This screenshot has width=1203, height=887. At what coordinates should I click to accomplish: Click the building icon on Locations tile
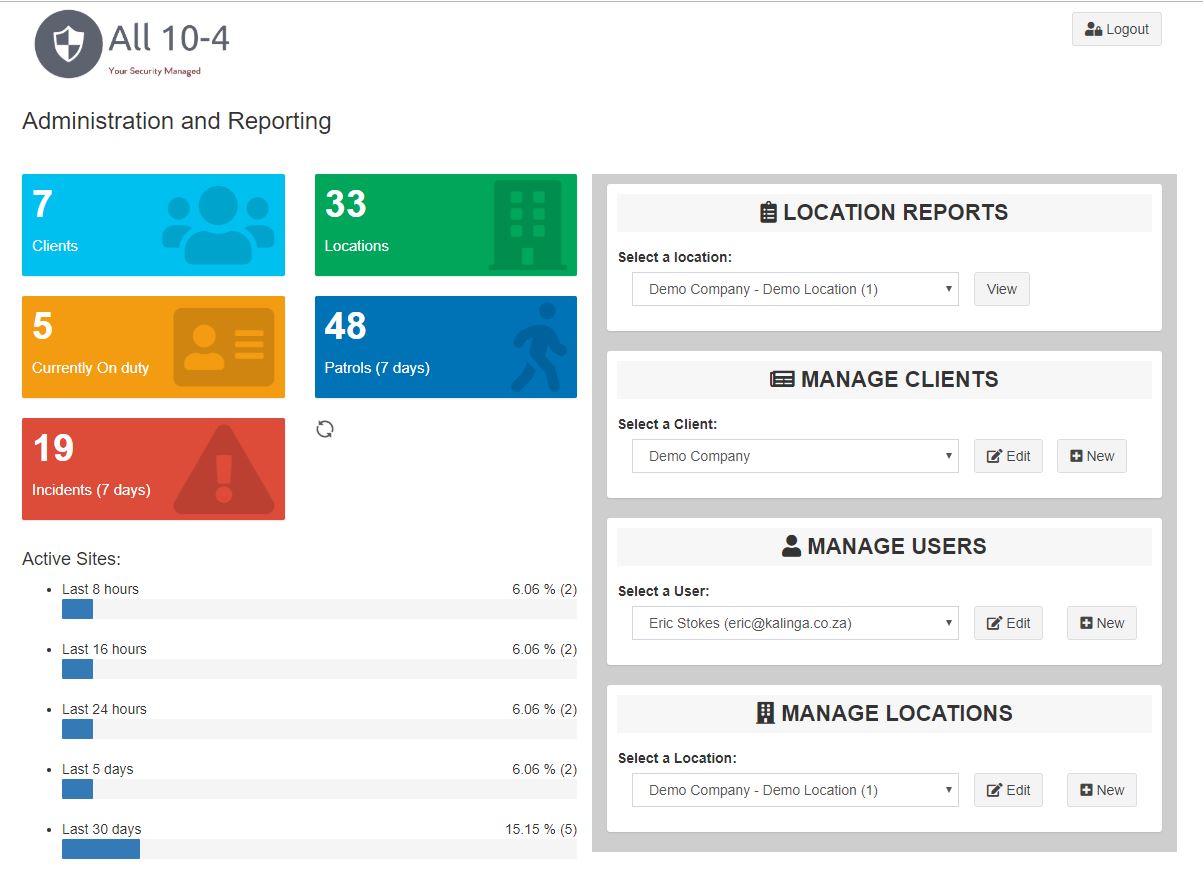527,225
